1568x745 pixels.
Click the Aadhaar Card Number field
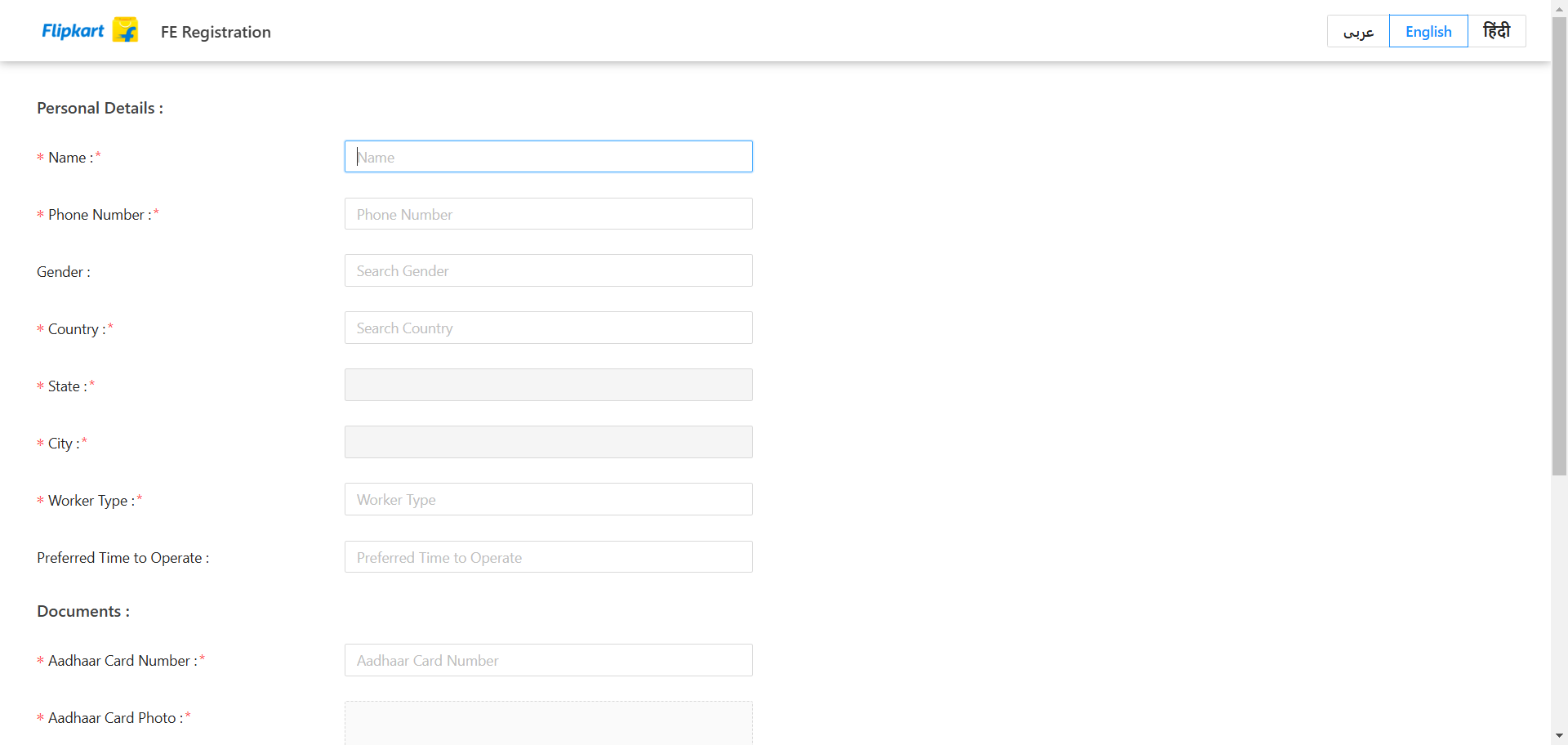coord(548,660)
